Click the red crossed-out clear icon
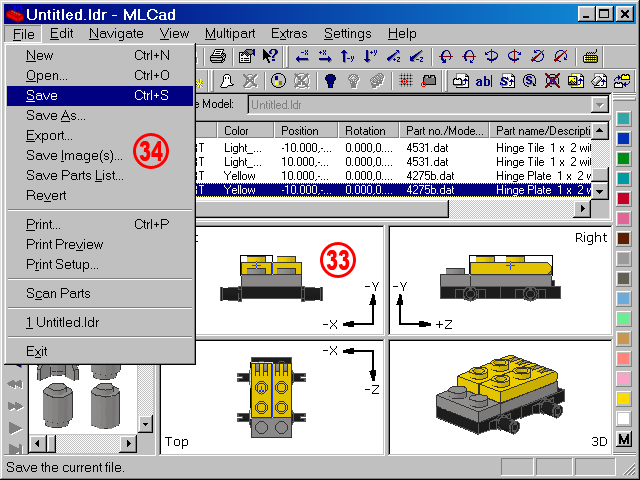 coord(552,80)
